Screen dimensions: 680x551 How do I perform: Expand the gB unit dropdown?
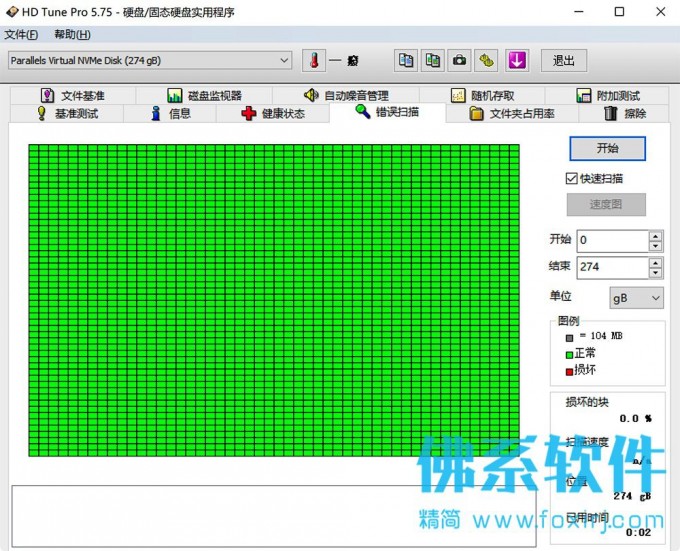pyautogui.click(x=636, y=298)
